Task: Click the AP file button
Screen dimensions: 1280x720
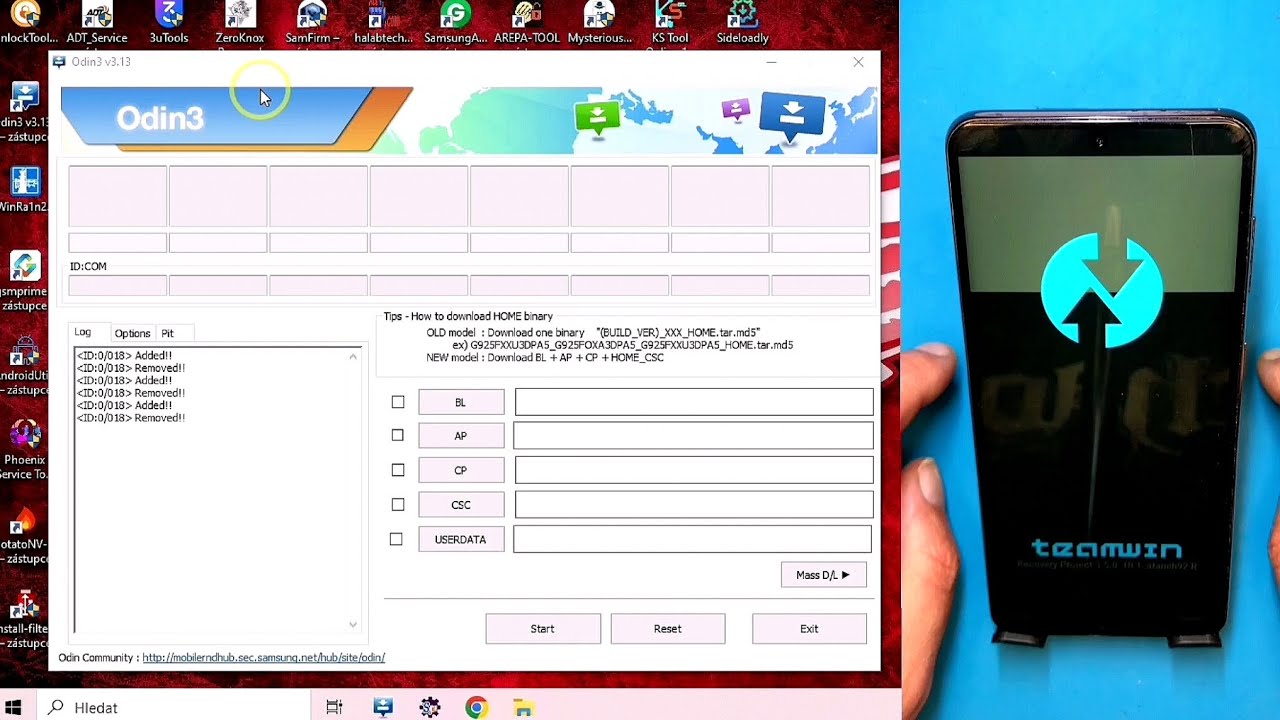Action: 461,436
